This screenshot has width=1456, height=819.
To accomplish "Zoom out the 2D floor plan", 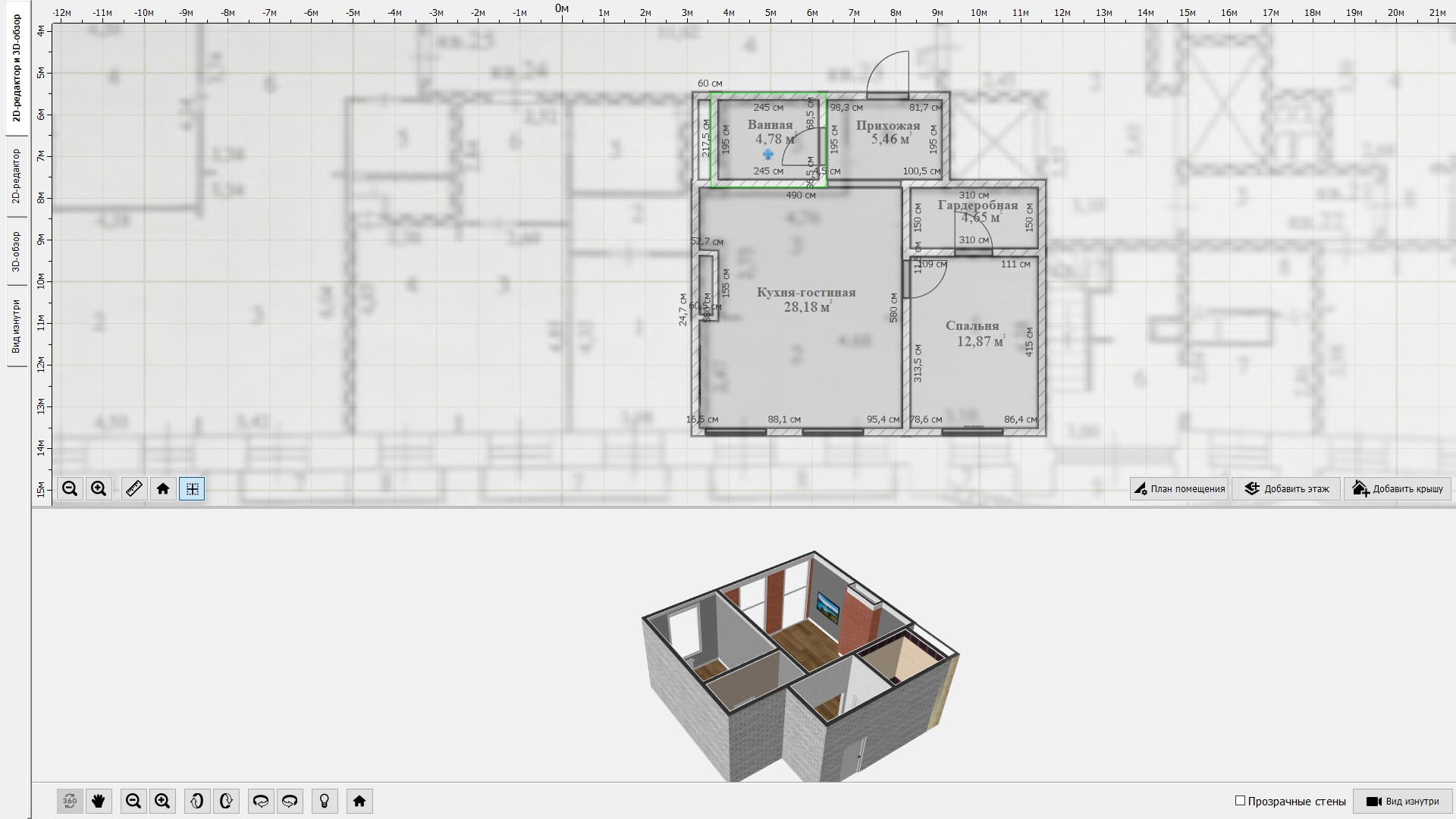I will point(70,489).
